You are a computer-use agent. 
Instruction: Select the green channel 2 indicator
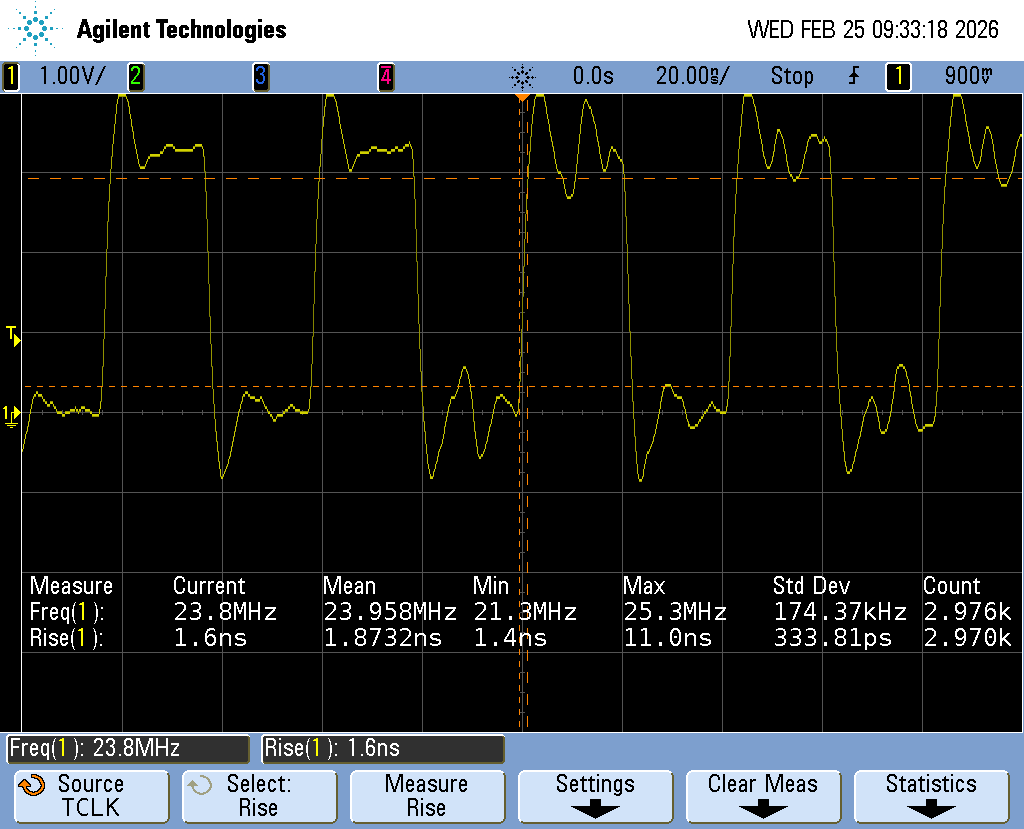[x=135, y=76]
